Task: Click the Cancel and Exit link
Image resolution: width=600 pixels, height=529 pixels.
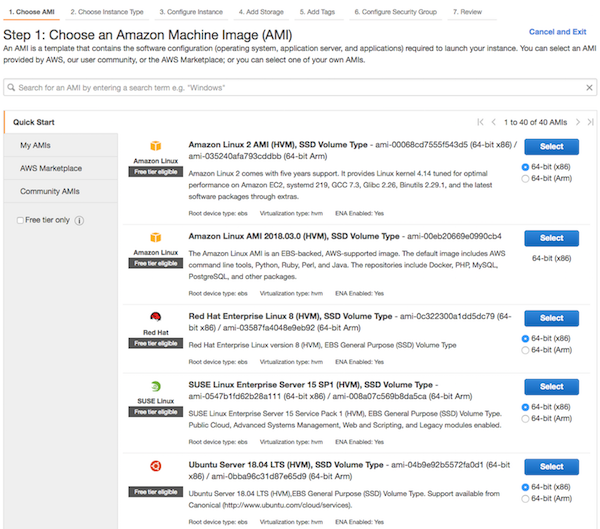Action: pos(558,32)
